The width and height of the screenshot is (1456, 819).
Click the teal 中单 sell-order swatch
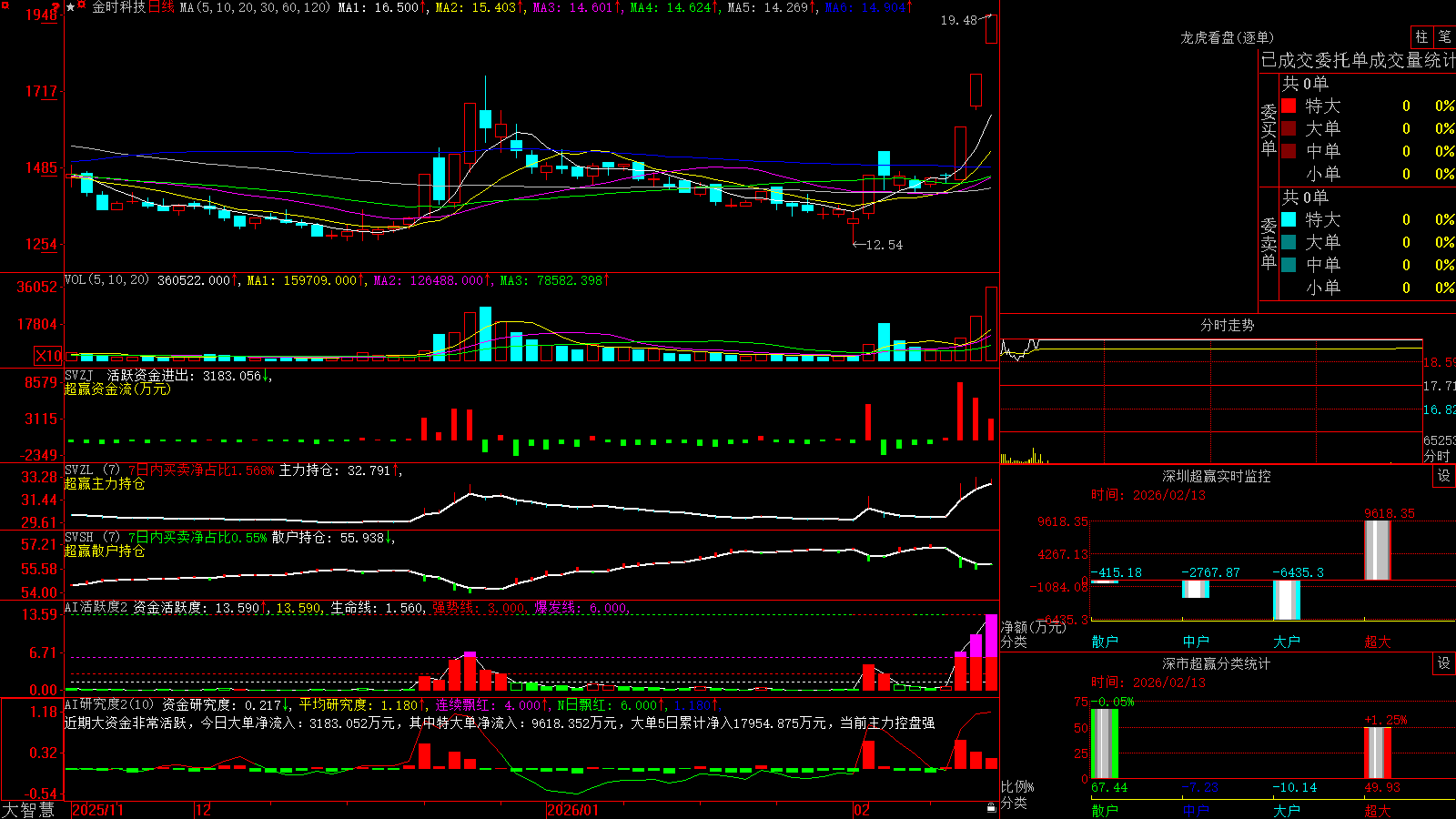point(1289,265)
